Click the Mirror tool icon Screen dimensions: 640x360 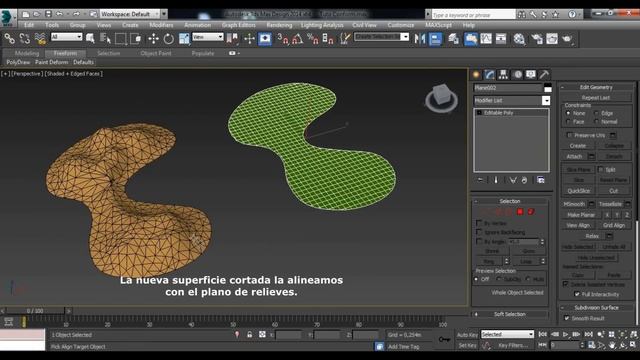click(420, 39)
